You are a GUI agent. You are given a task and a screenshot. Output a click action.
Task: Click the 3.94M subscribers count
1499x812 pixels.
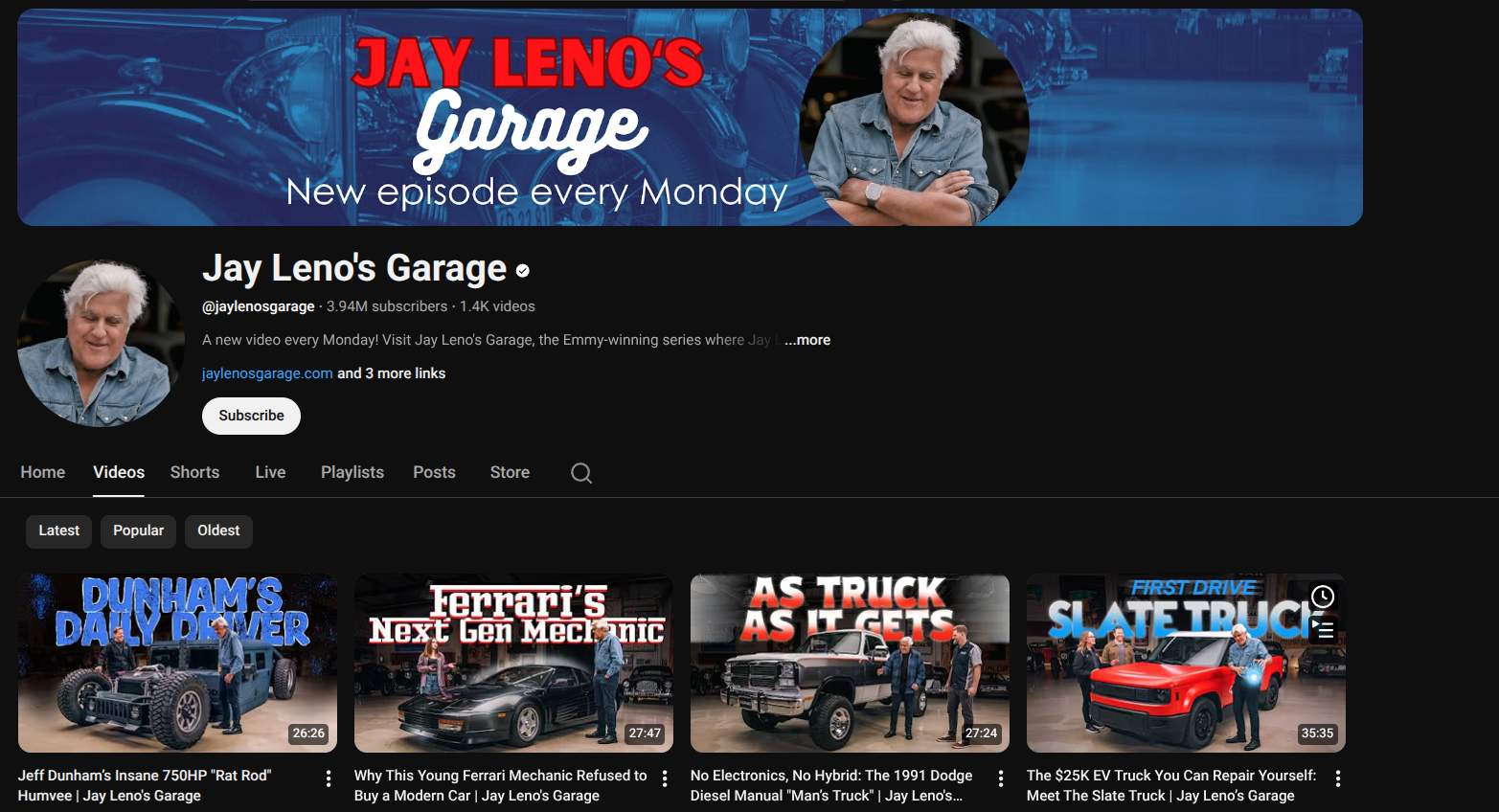387,306
